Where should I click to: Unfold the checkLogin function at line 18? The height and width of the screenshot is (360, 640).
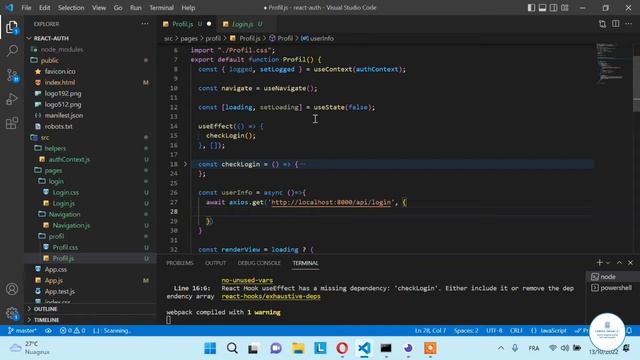(x=185, y=164)
